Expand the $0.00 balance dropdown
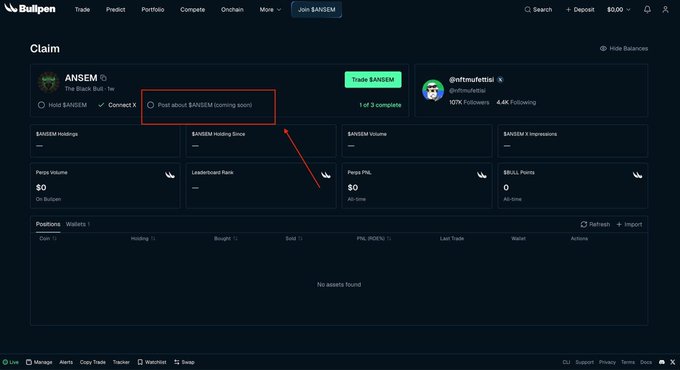 (x=619, y=10)
